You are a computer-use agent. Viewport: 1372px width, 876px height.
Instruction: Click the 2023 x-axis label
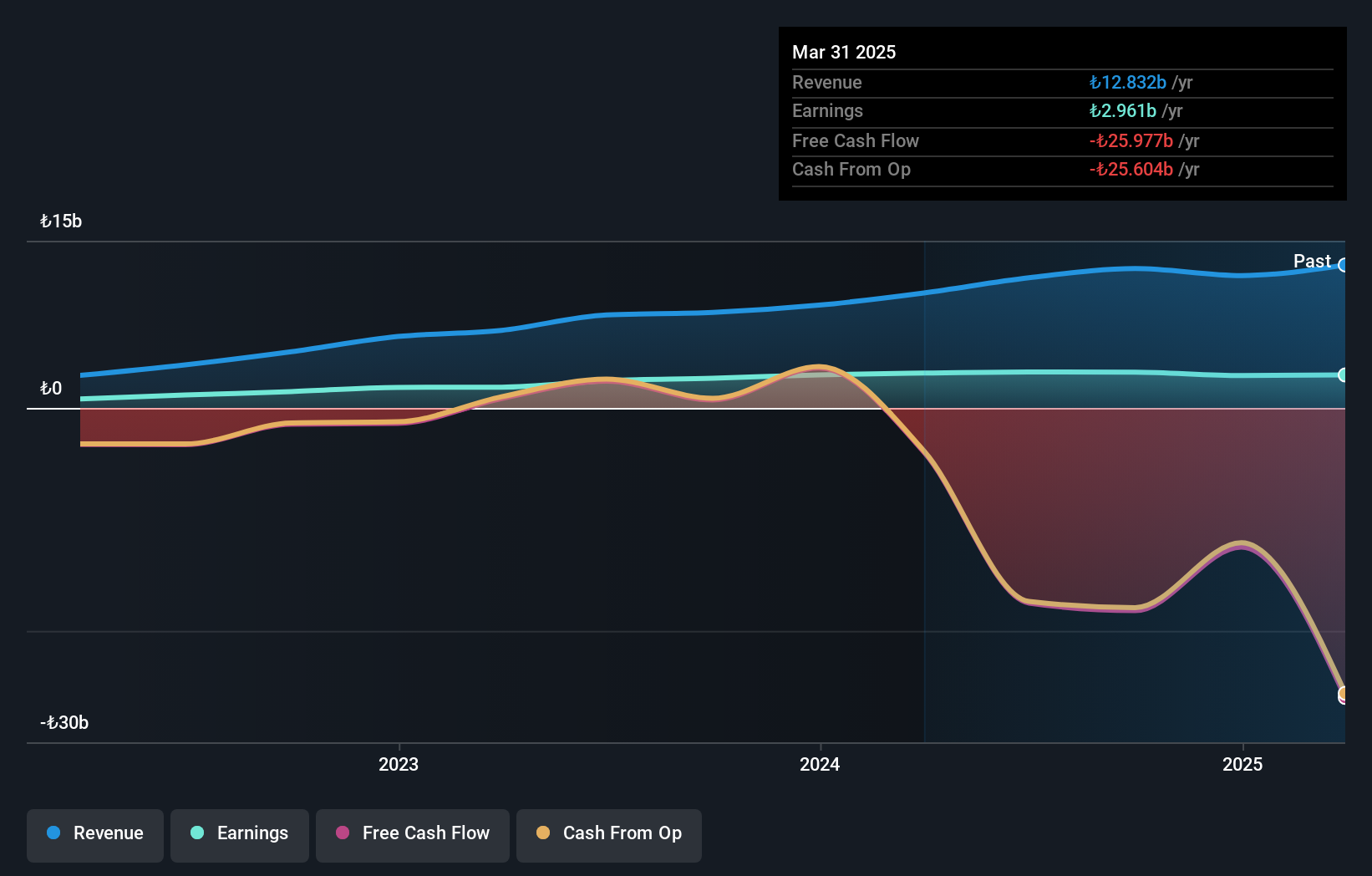tap(399, 764)
